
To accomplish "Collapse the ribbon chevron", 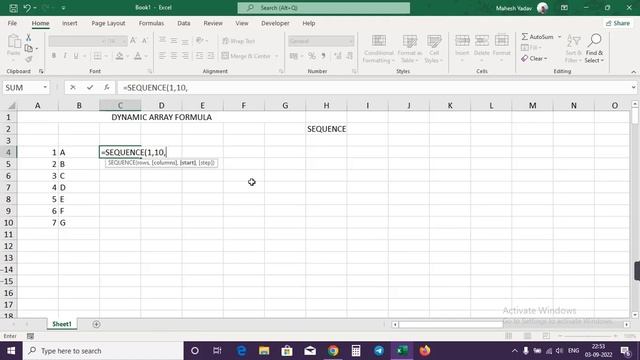I will 633,72.
